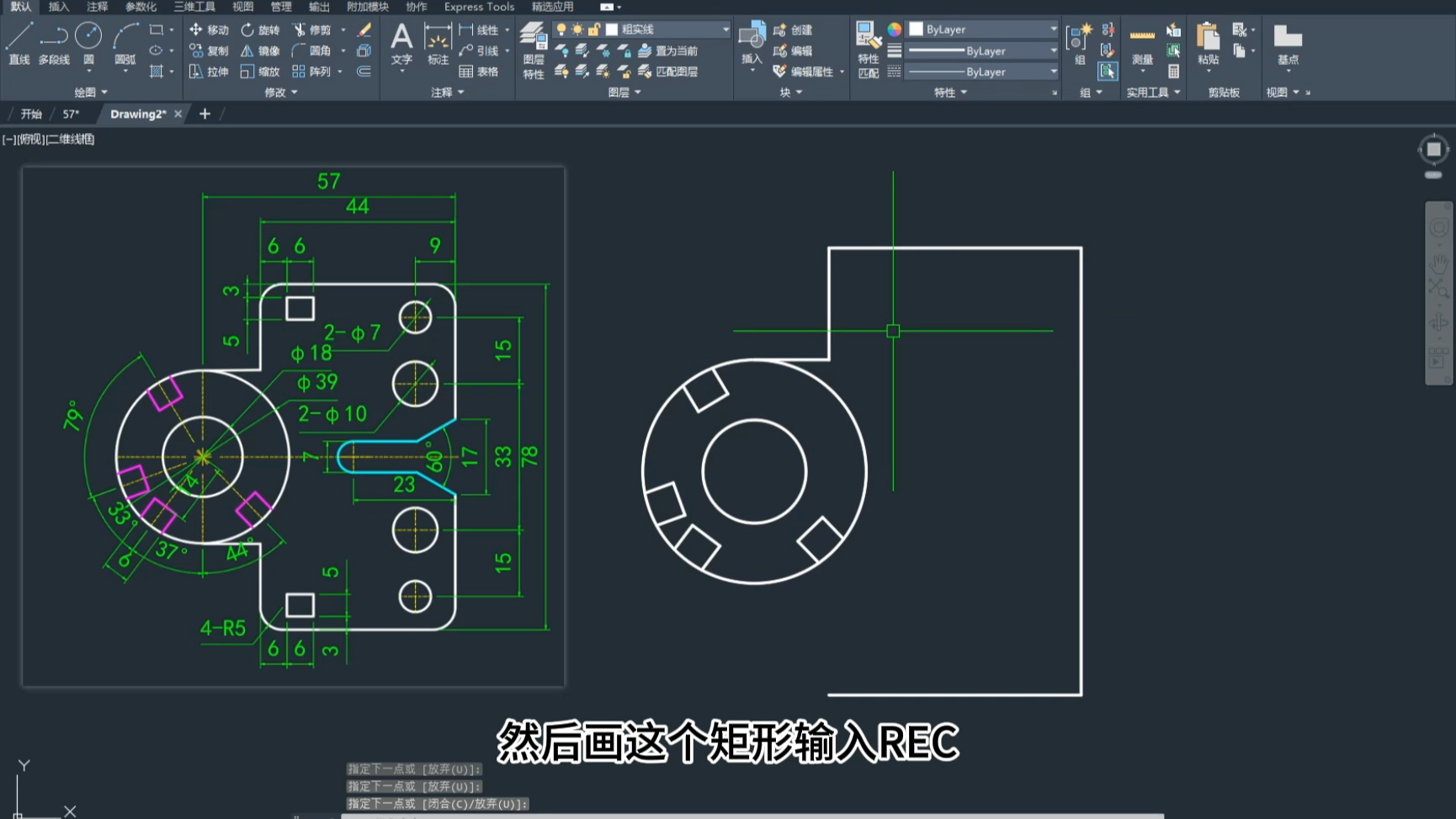This screenshot has width=1456, height=819.
Task: Activate the Trim (修剪) tool
Action: coord(311,29)
